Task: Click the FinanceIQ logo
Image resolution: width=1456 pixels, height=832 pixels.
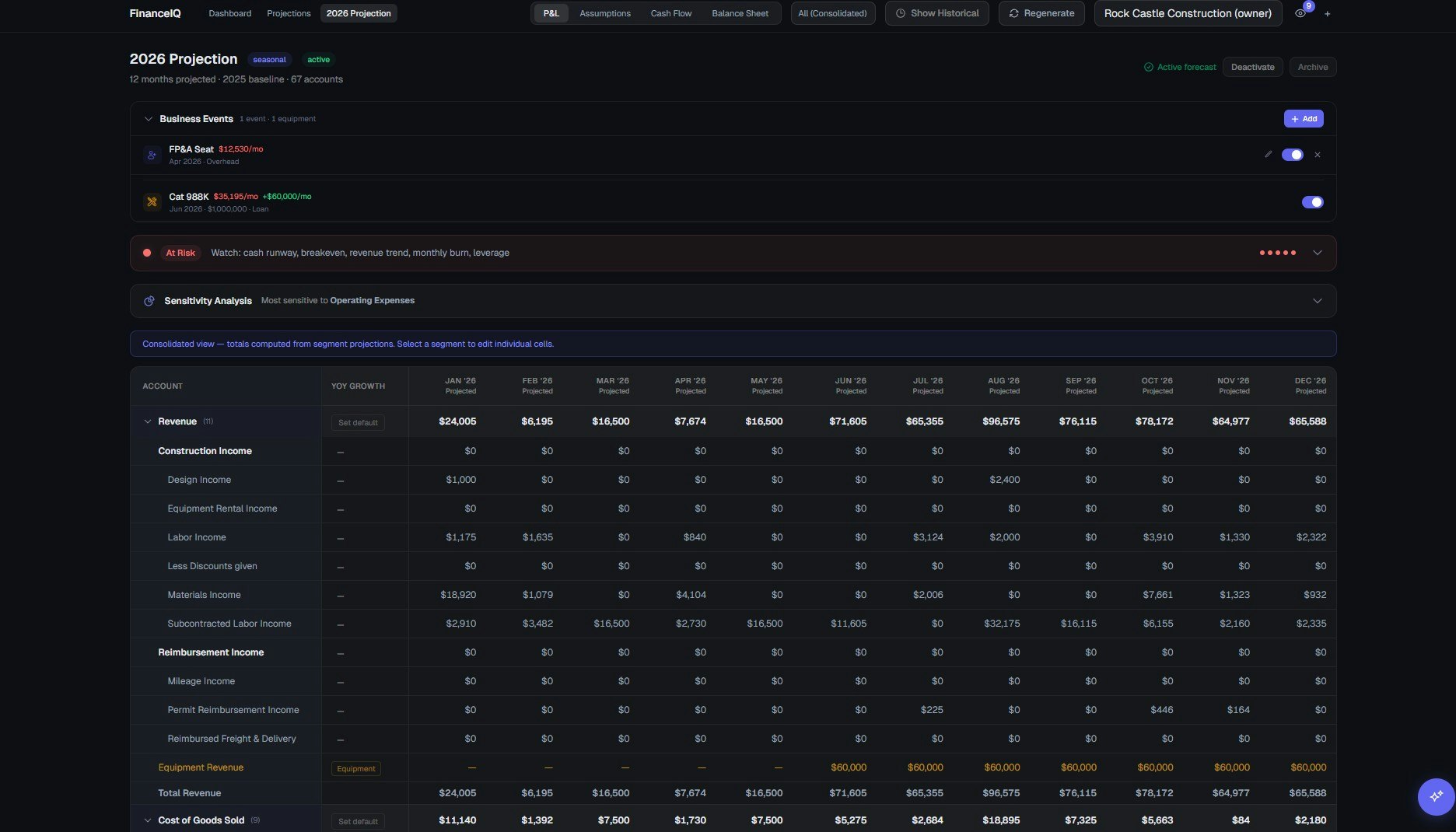Action: 155,13
